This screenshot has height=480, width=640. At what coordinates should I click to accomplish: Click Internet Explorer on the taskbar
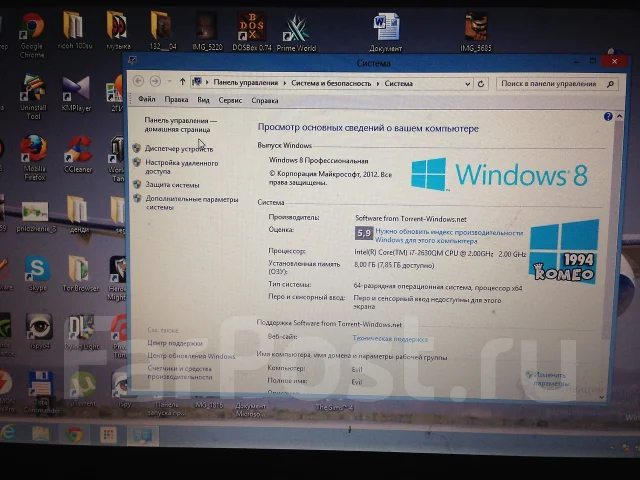point(7,433)
